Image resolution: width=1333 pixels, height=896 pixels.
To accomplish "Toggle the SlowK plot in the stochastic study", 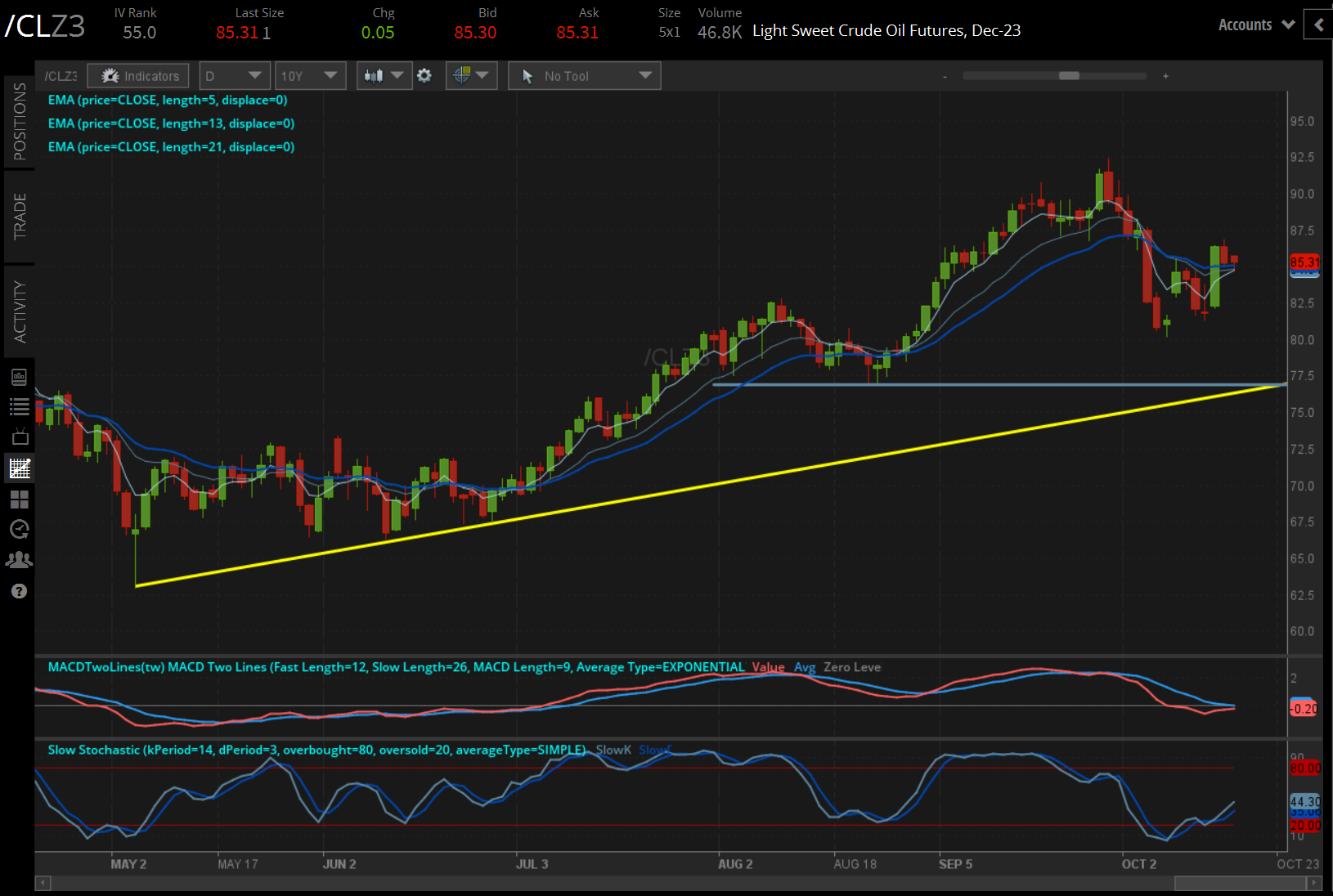I will pos(613,750).
